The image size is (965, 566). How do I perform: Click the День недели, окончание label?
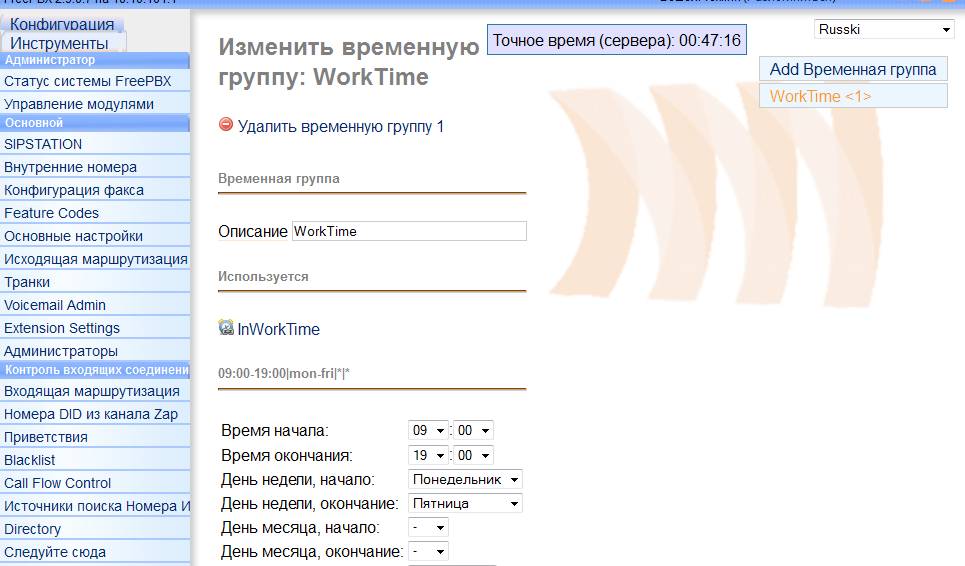pos(310,504)
